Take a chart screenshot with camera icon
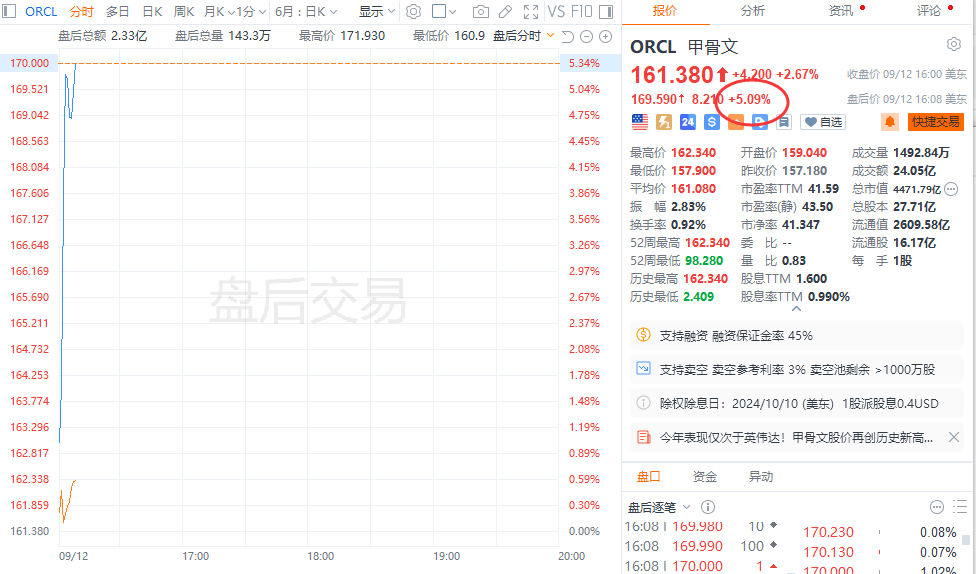 pyautogui.click(x=481, y=11)
